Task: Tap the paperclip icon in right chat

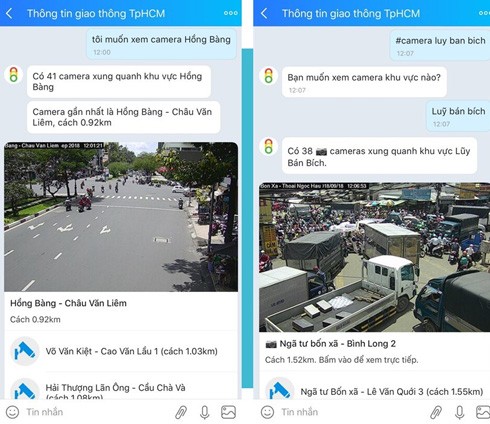Action: pyautogui.click(x=436, y=412)
